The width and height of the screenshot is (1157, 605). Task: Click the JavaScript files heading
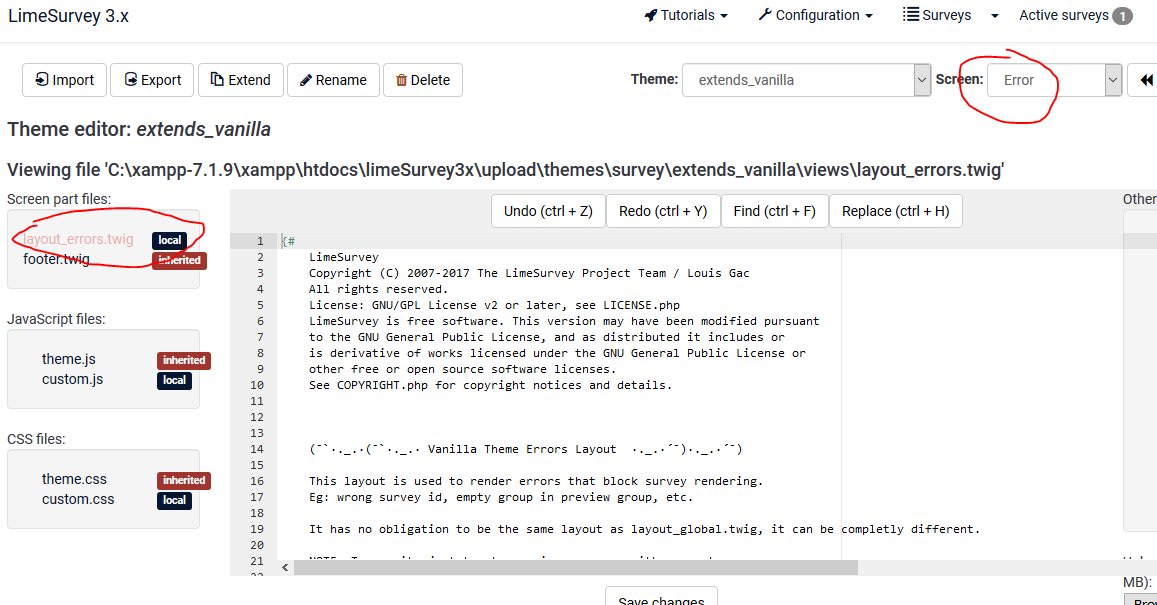click(56, 319)
